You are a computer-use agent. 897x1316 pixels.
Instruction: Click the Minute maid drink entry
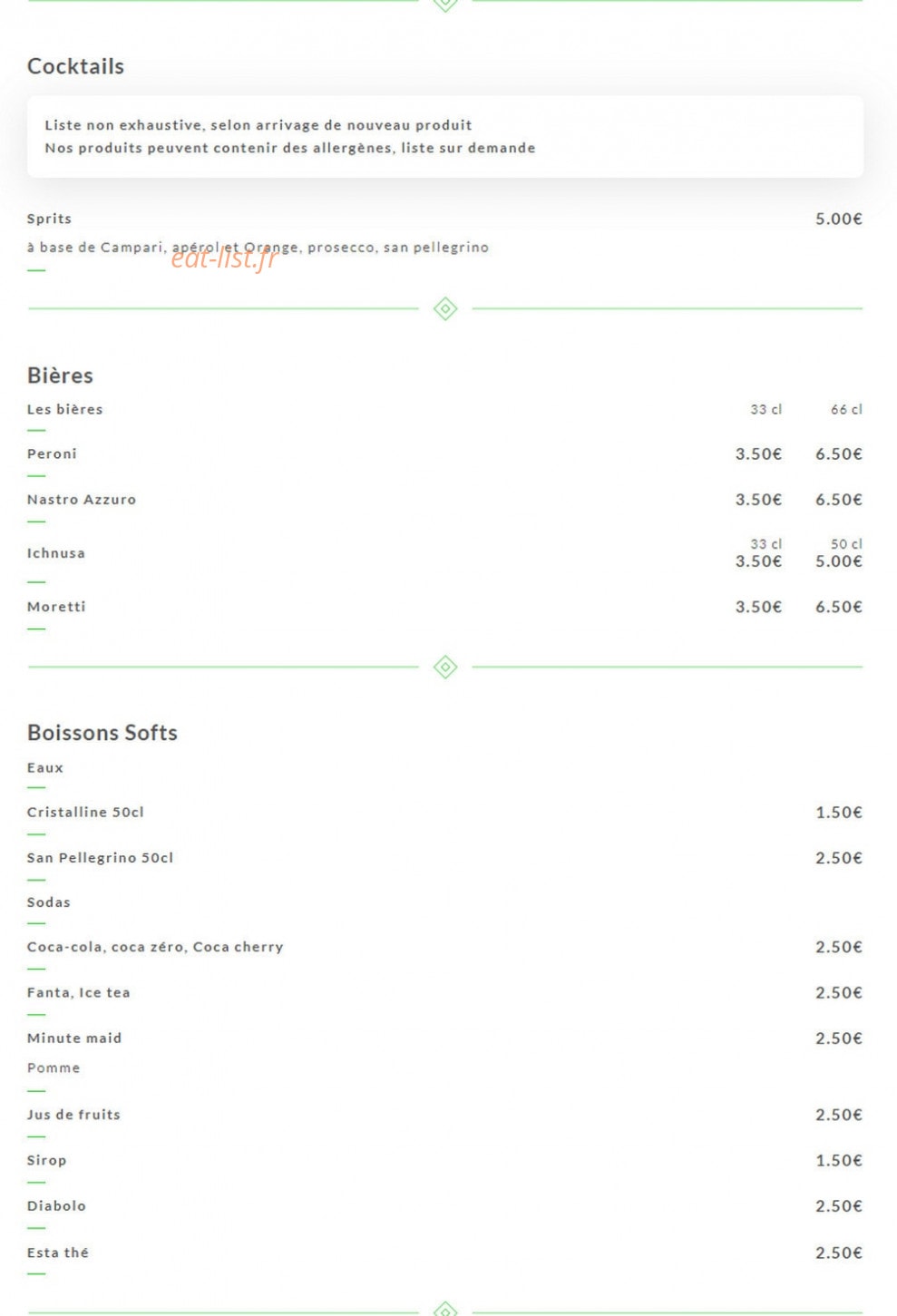point(74,1038)
